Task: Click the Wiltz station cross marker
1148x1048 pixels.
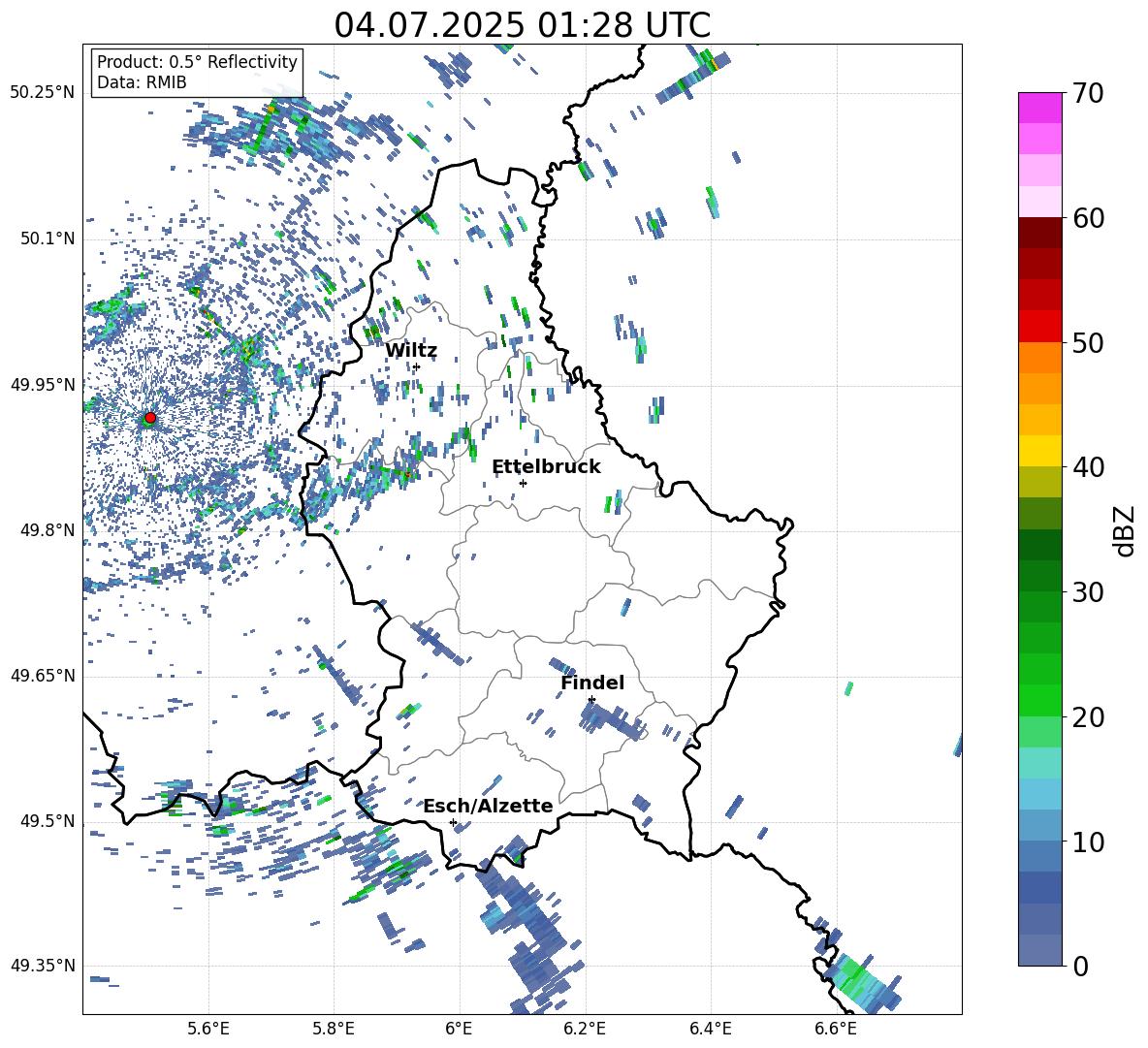Action: 417,367
